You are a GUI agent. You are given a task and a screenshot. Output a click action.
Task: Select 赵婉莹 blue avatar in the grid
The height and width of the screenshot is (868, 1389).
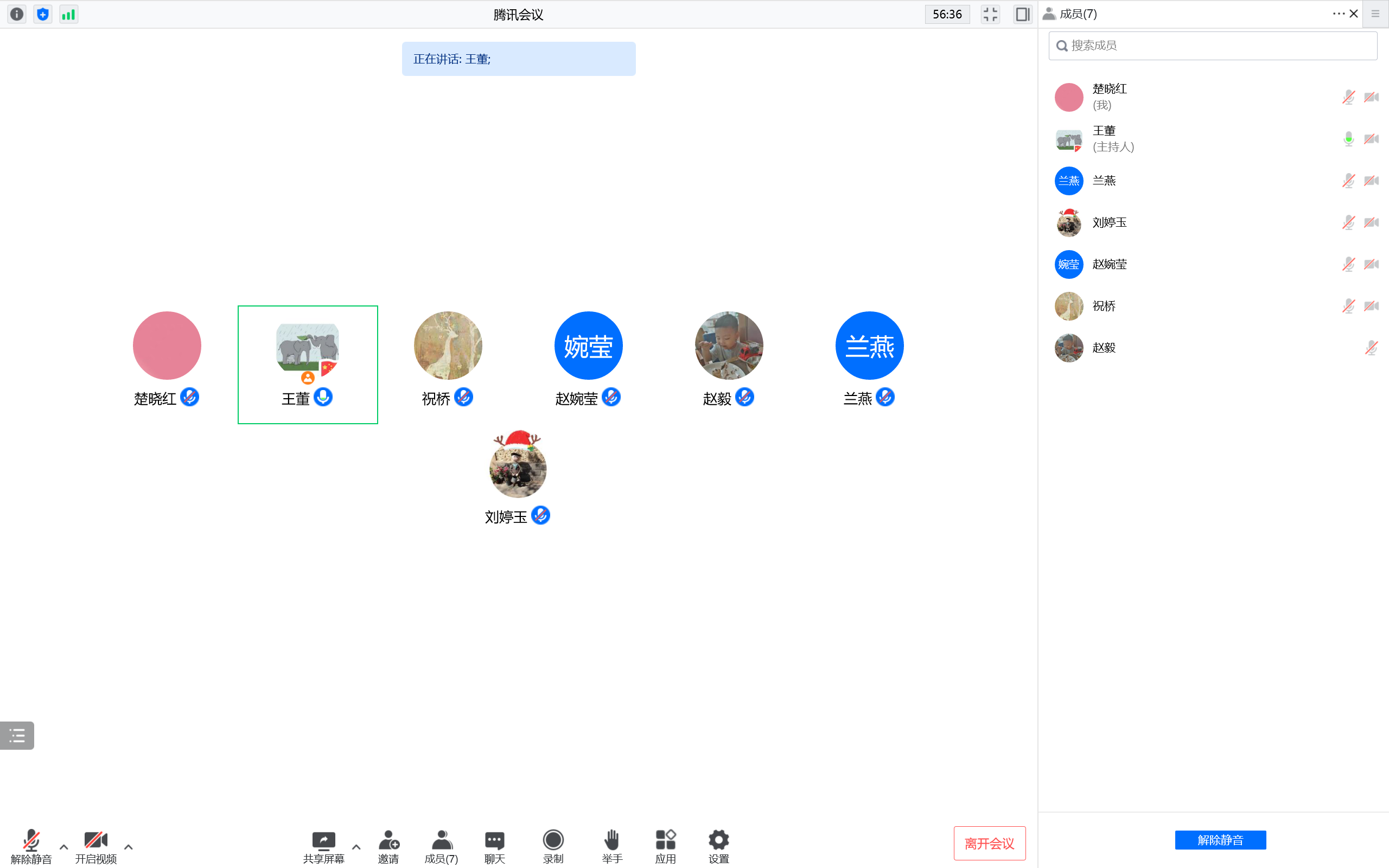click(x=588, y=345)
